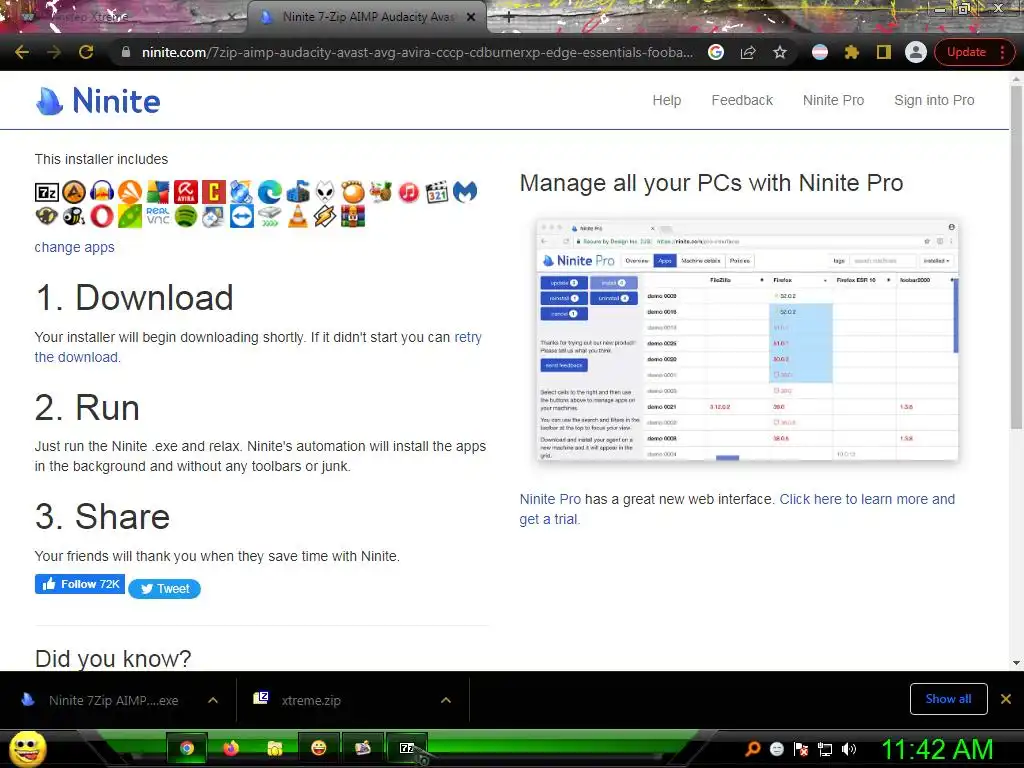Click the Ninite Pro link below the screenshot
Screen dimensions: 1024x768
550,500
